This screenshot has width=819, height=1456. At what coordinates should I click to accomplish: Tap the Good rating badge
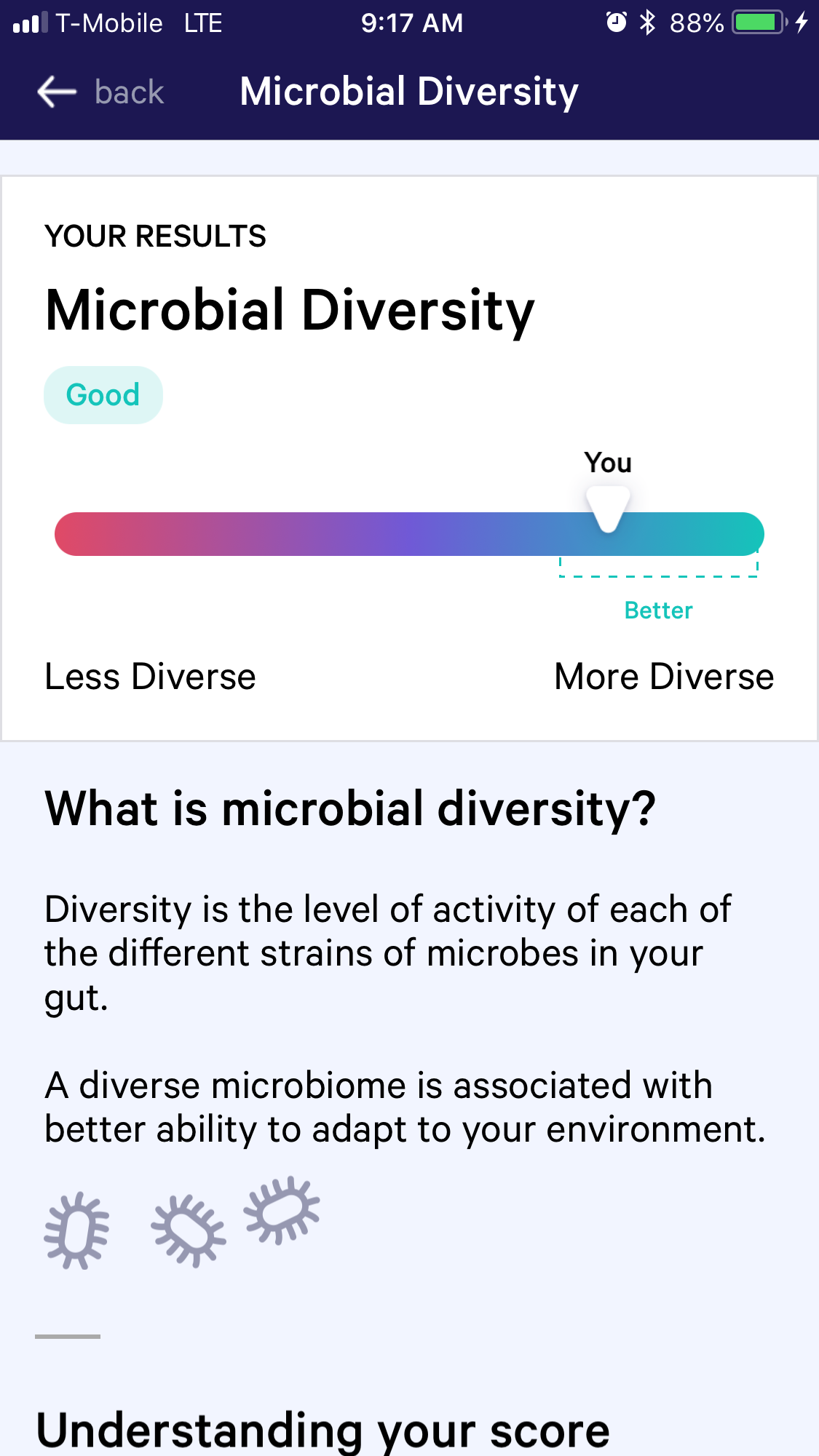(x=103, y=395)
